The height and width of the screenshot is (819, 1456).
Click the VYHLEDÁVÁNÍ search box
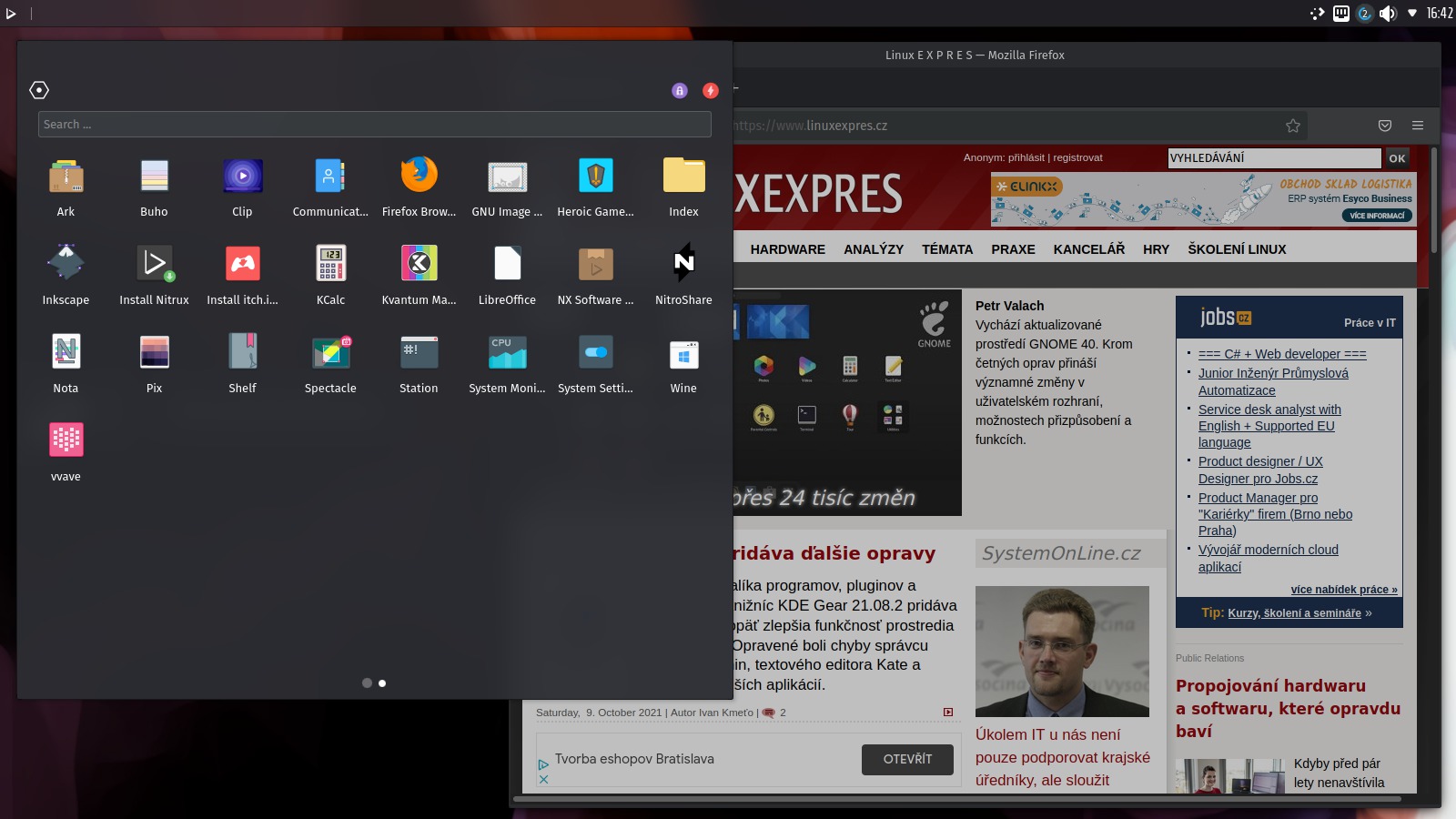click(1274, 158)
